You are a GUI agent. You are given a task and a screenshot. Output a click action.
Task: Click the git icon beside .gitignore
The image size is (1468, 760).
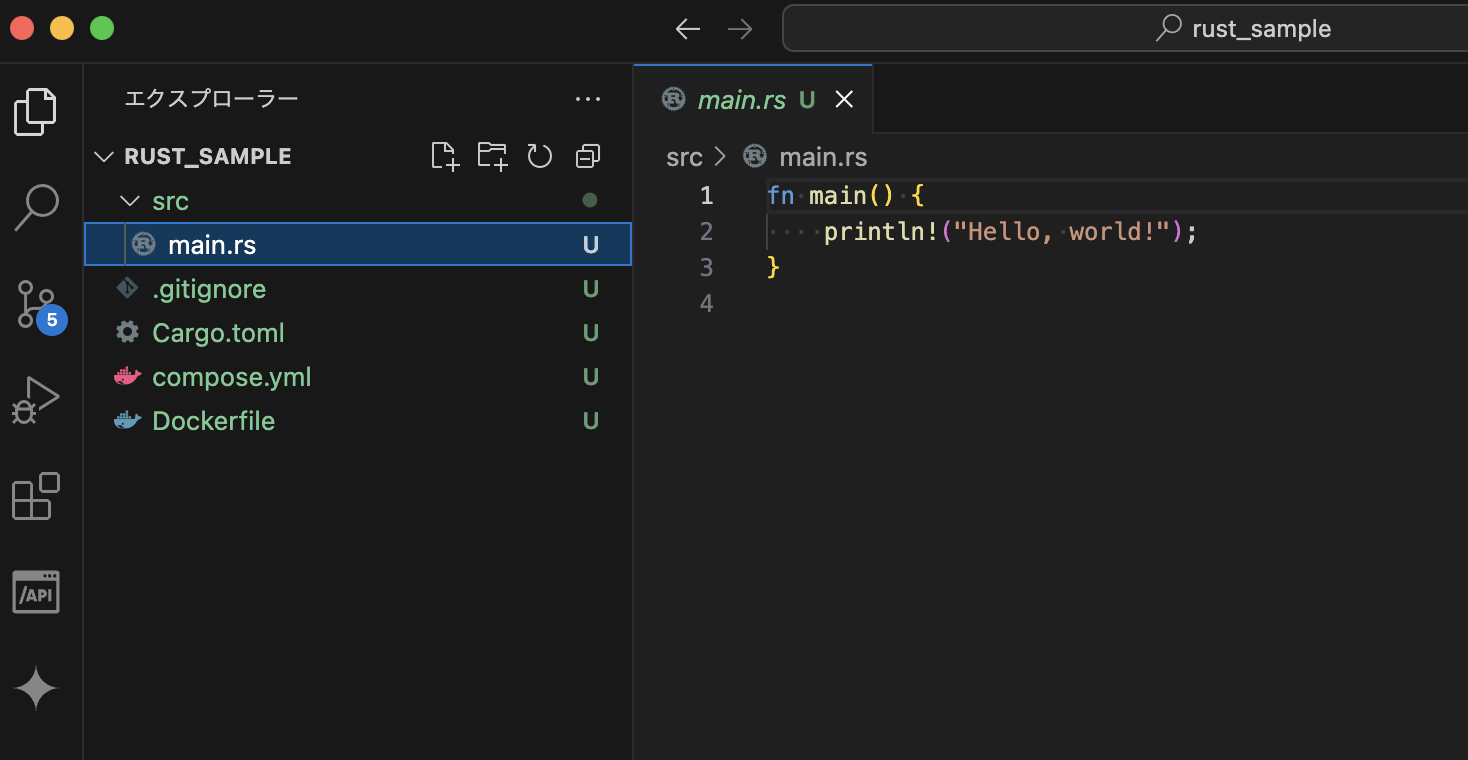tap(127, 288)
